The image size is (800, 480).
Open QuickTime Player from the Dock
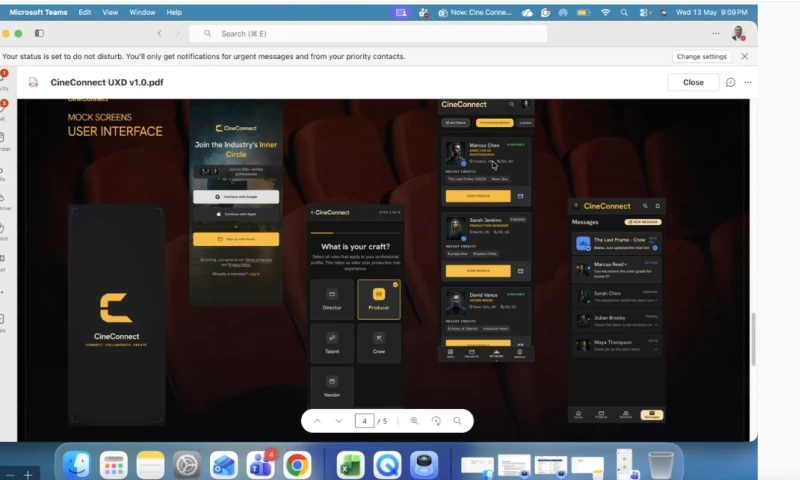[387, 465]
